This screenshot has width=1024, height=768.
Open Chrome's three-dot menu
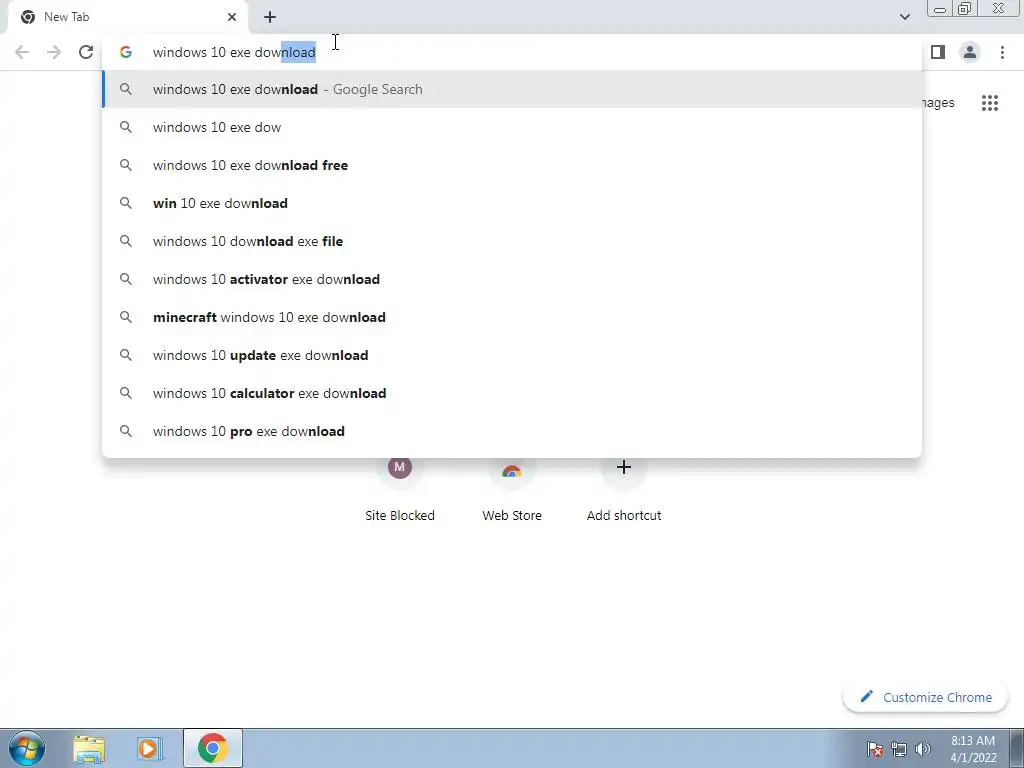(x=1002, y=52)
